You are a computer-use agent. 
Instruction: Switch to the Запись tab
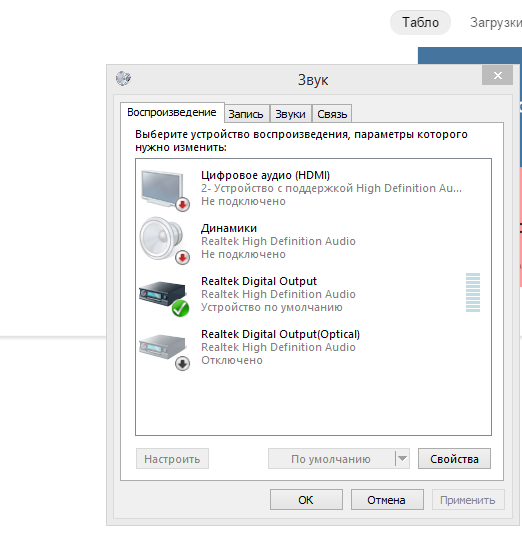click(x=246, y=114)
